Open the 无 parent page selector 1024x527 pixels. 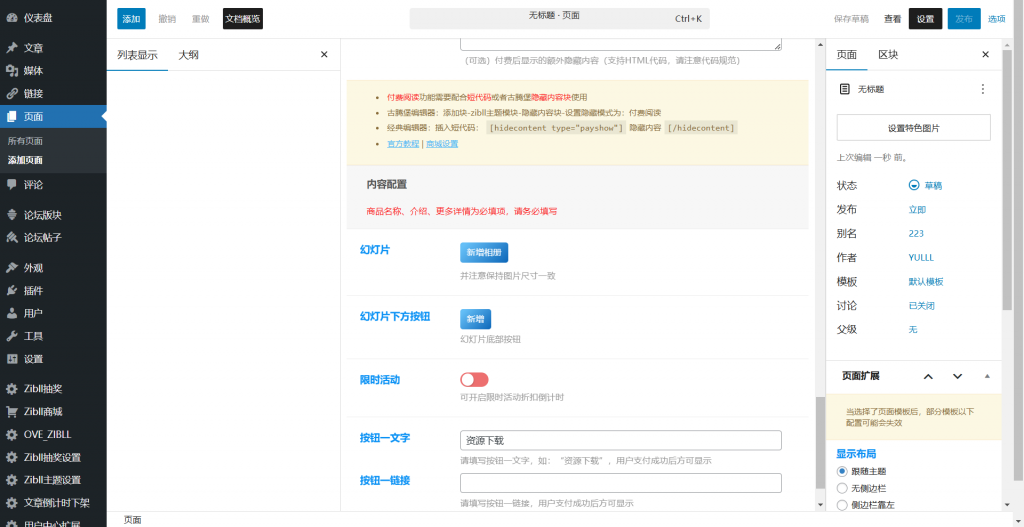[913, 330]
